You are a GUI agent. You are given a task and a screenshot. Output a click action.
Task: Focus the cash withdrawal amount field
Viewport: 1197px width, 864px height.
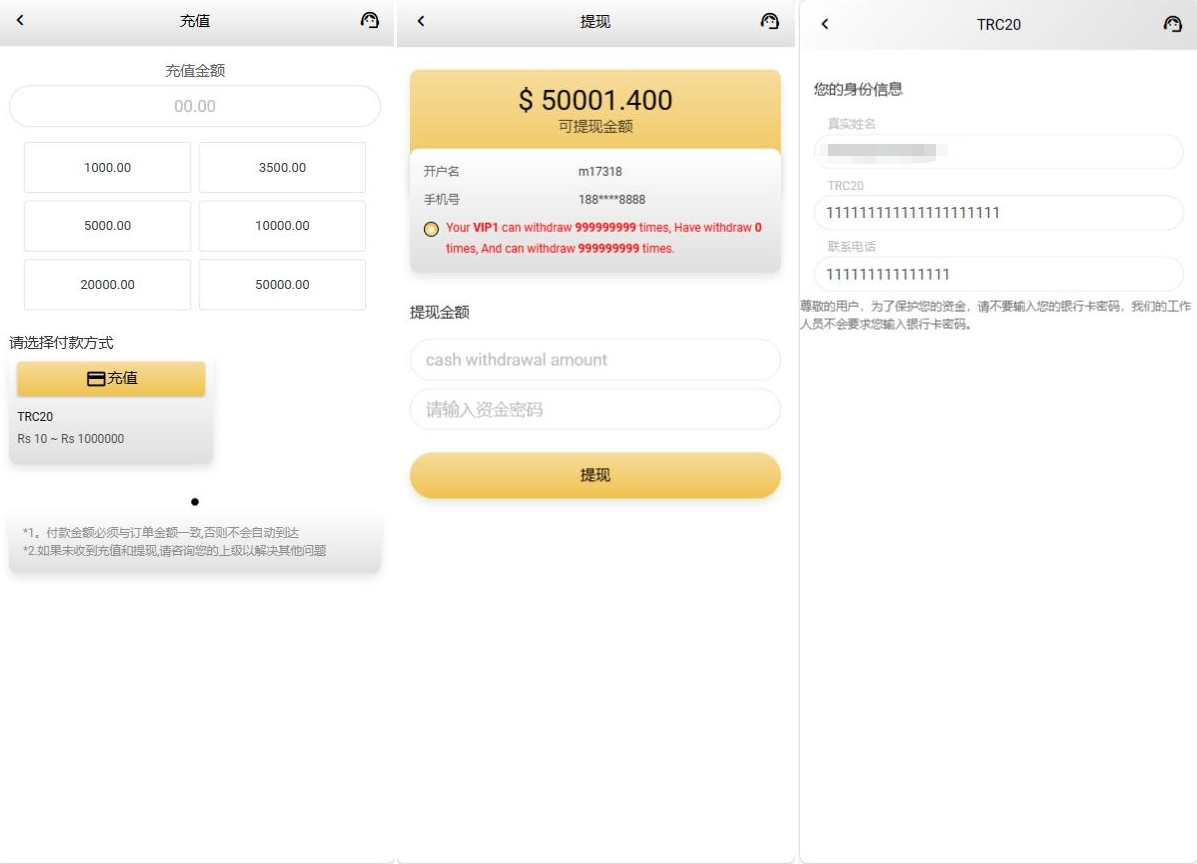[x=595, y=360]
